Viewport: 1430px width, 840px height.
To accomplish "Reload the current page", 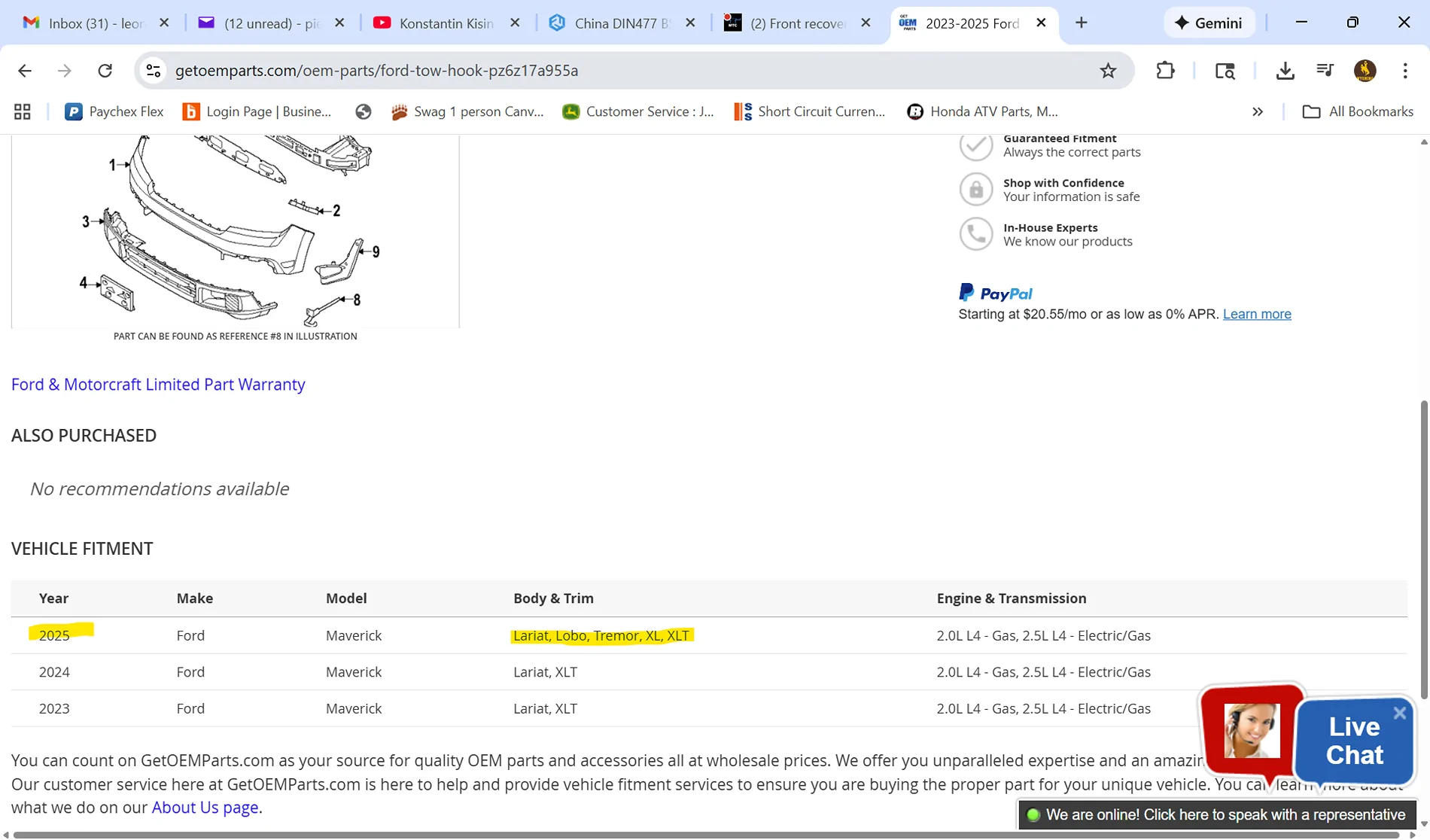I will 105,71.
